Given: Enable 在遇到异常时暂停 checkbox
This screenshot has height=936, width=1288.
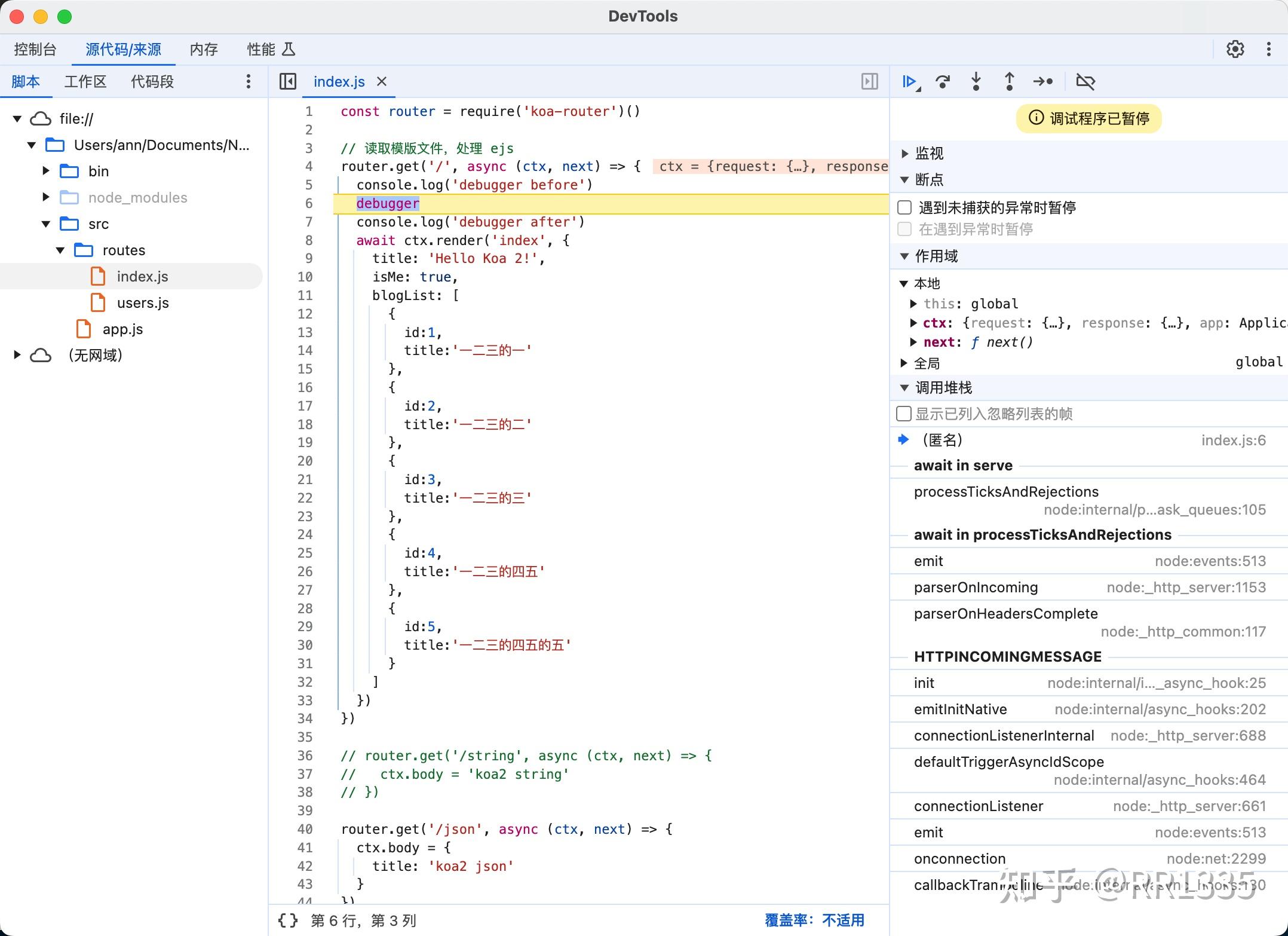Looking at the screenshot, I should point(904,229).
